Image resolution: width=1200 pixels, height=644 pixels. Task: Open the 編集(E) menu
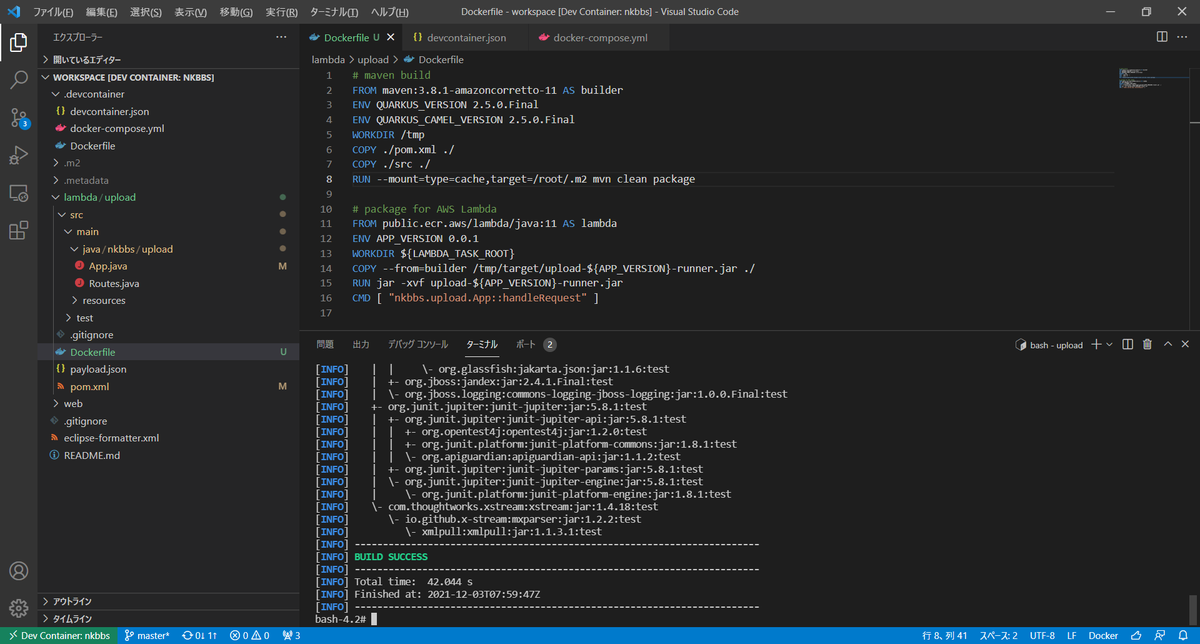tap(102, 12)
